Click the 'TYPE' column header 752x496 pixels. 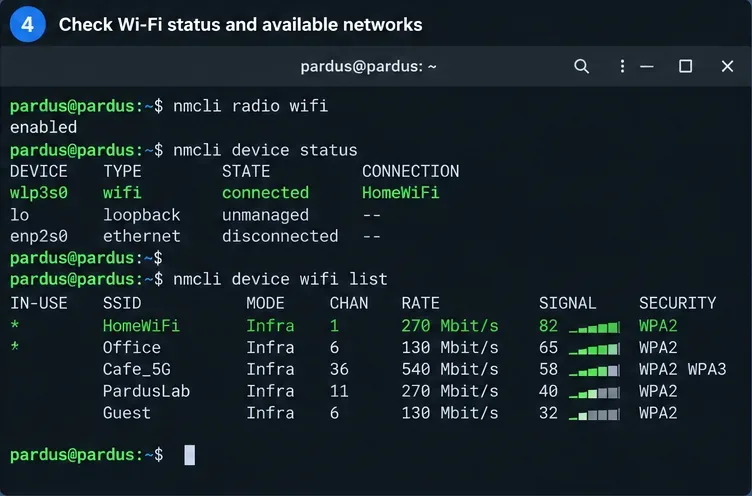click(x=122, y=171)
